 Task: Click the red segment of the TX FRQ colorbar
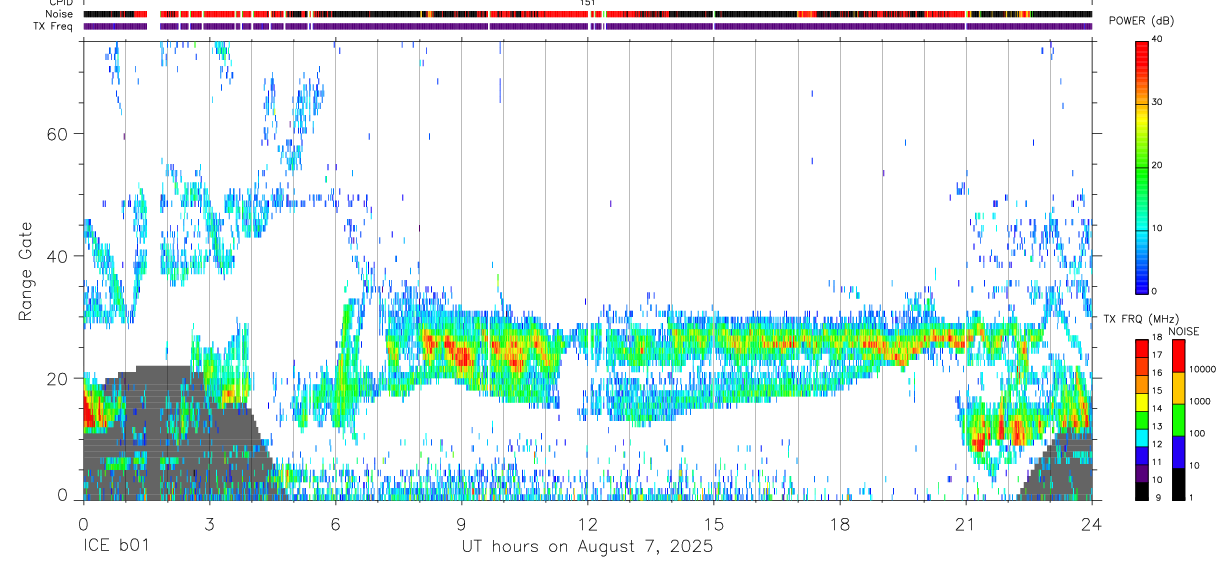pyautogui.click(x=1142, y=347)
